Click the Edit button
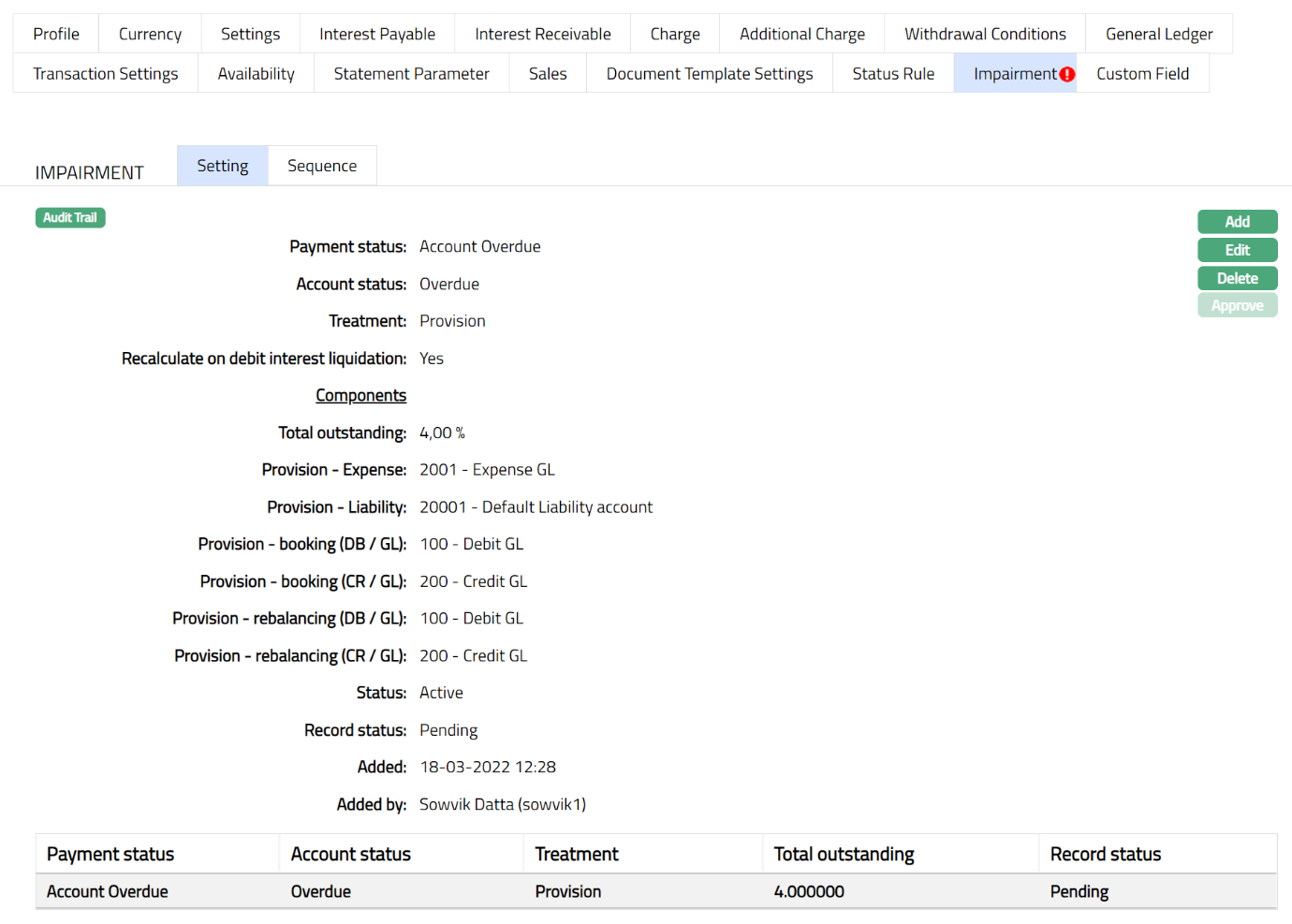 click(1237, 250)
